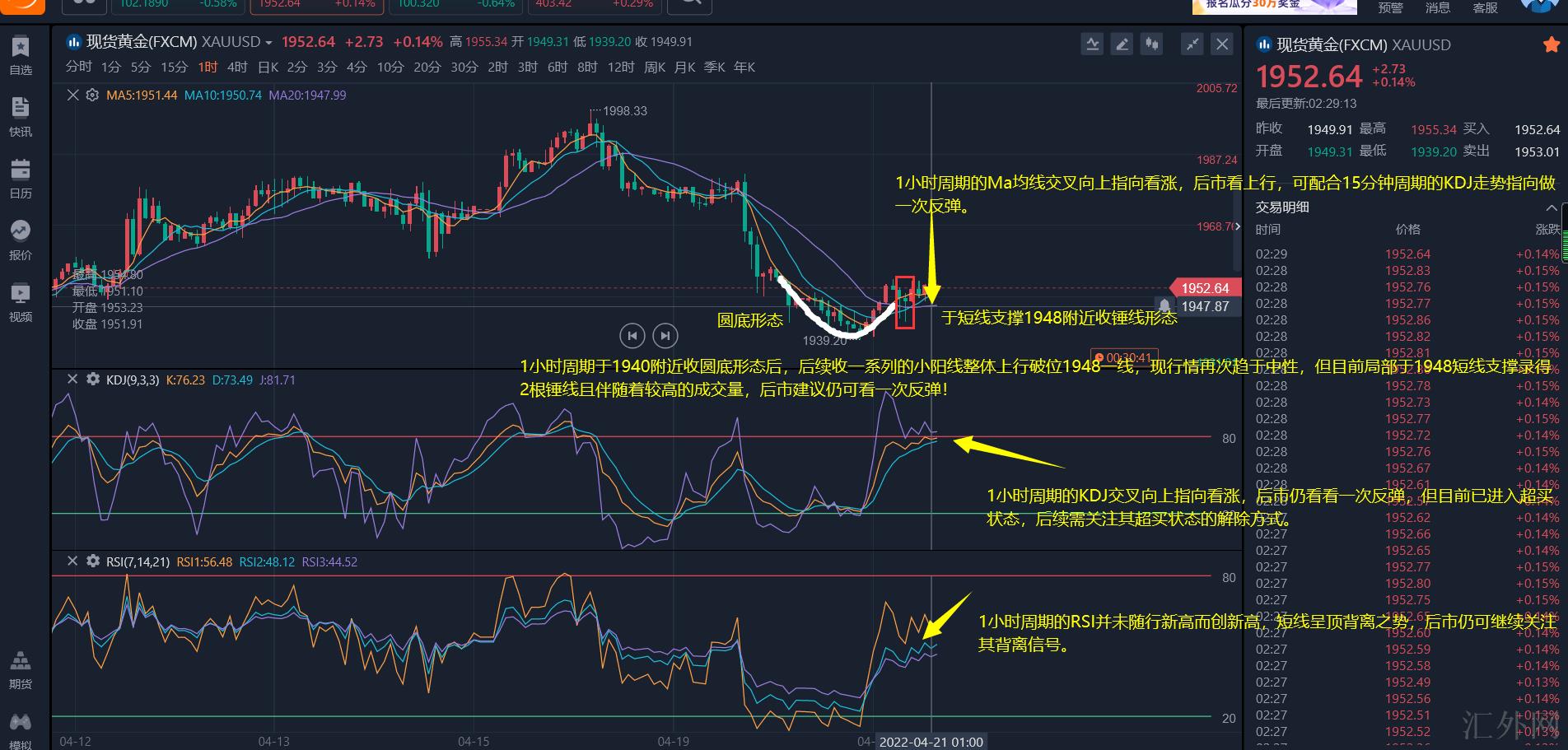This screenshot has height=750, width=1568.
Task: Hide the KDJ indicator panel
Action: coord(72,380)
